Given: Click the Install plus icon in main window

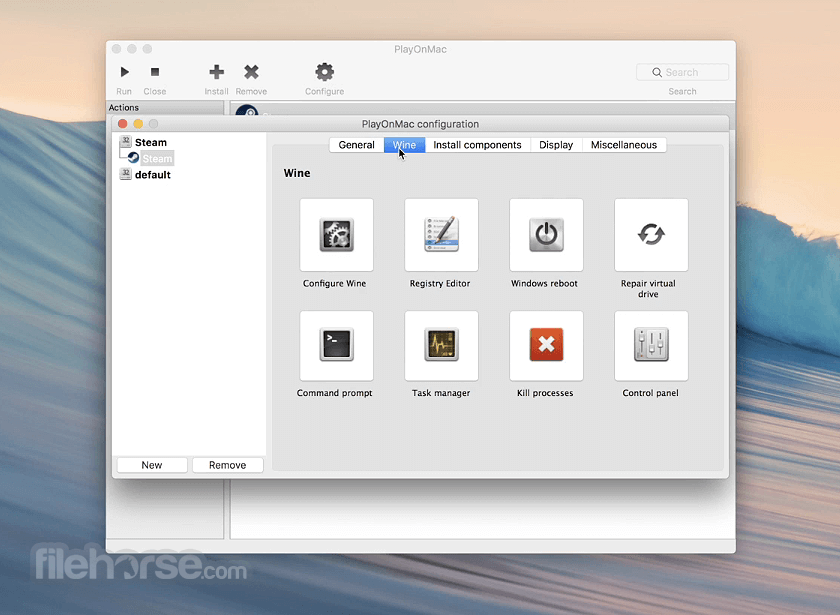Looking at the screenshot, I should [216, 72].
